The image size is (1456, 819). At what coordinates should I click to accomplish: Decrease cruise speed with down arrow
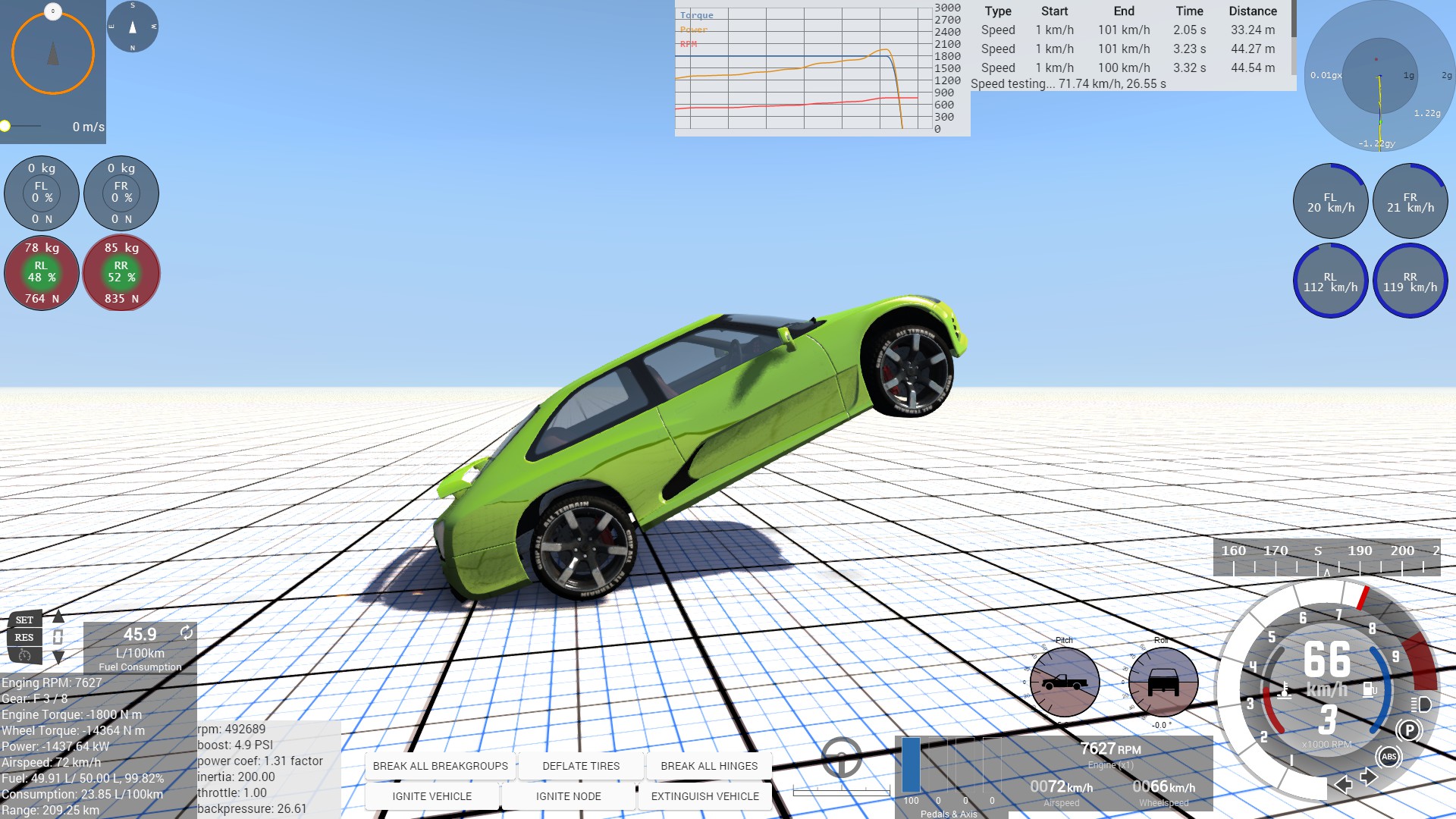(58, 657)
